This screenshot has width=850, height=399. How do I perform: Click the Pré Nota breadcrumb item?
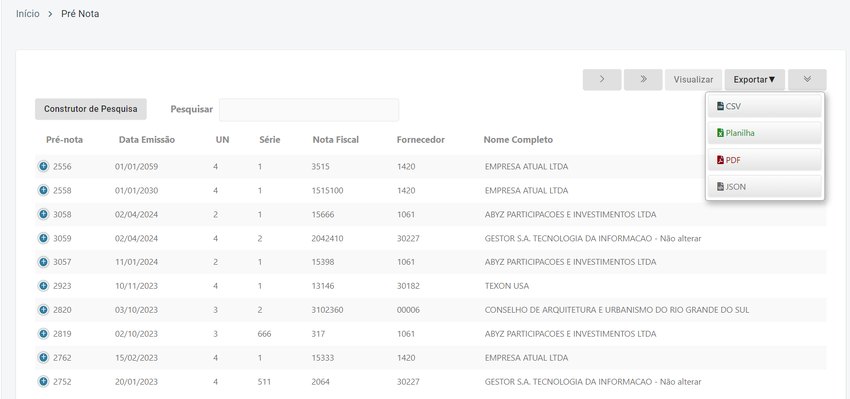coord(80,14)
